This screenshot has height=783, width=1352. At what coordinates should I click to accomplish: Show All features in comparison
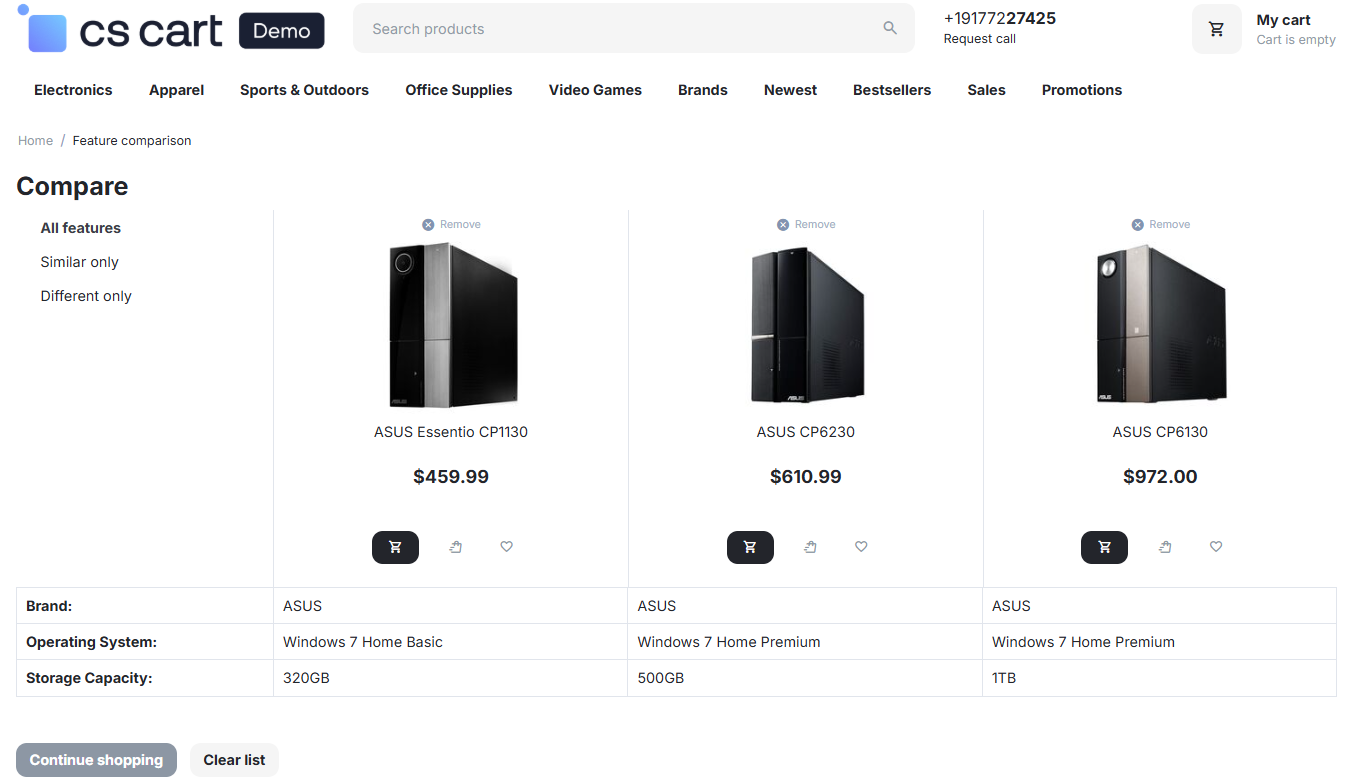tap(80, 228)
